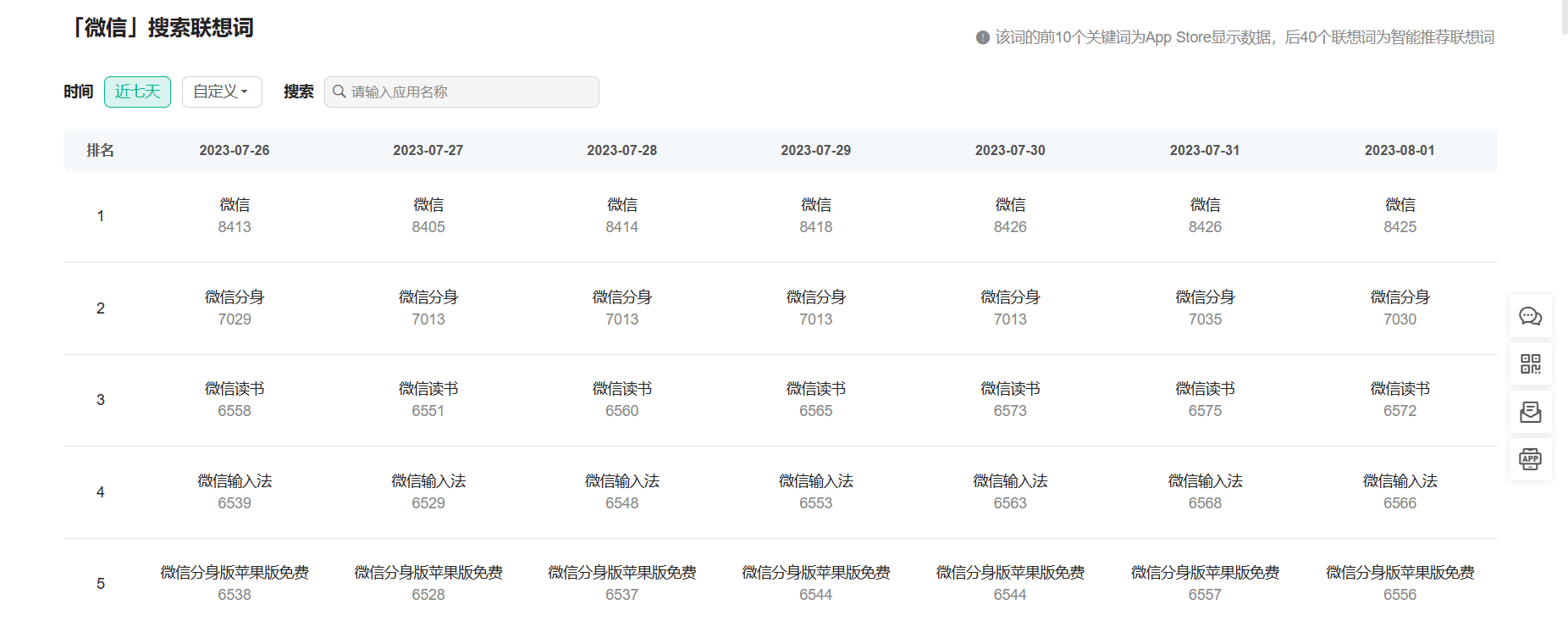1568x627 pixels.
Task: Open 微信读书 keyword under 2023-07-30
Action: coord(1010,389)
